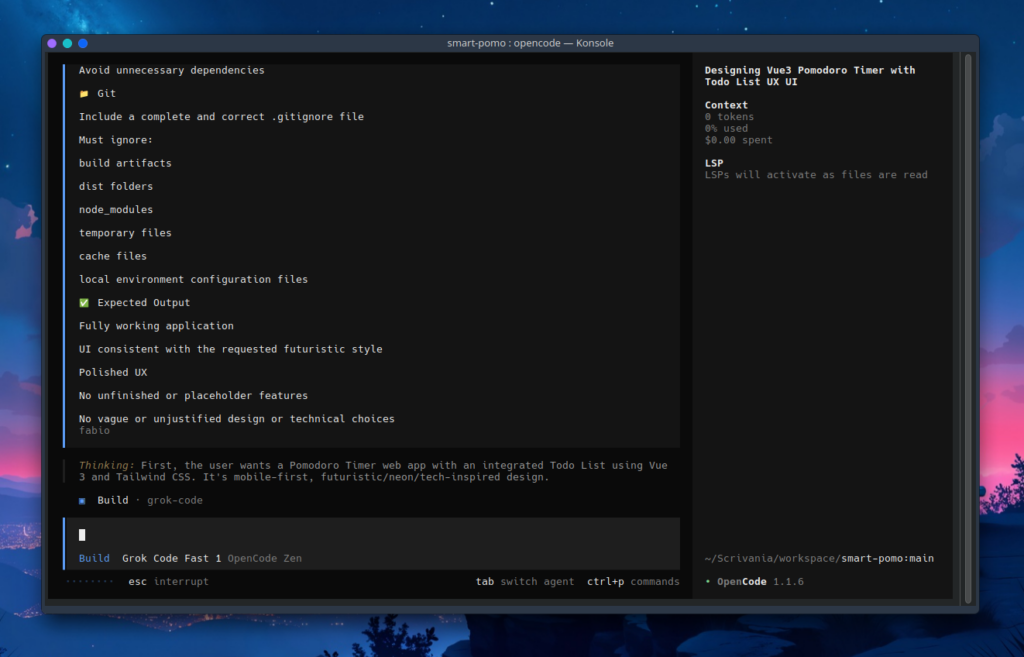Viewport: 1024px width, 657px height.
Task: Click the Build agent label in prompt box
Action: pos(94,558)
